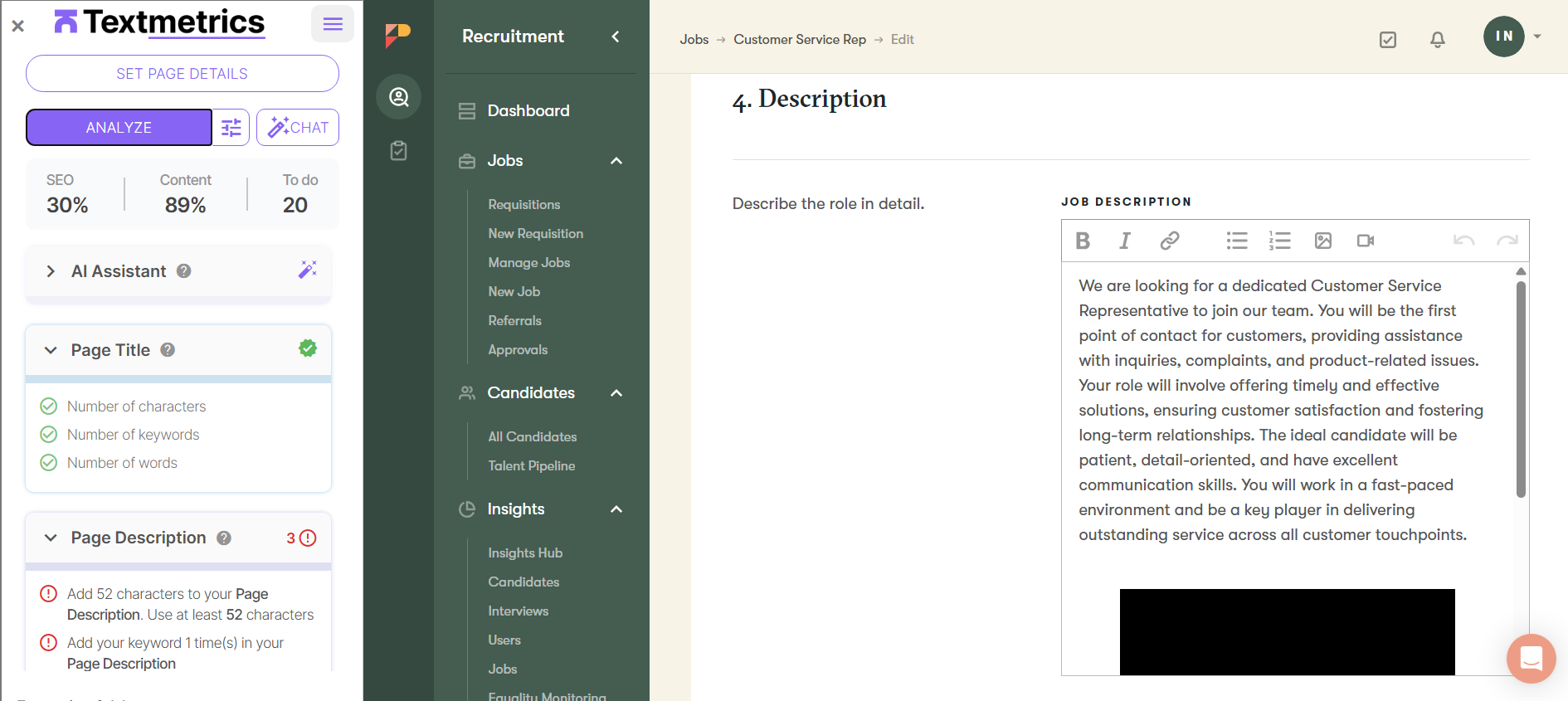Apply italic formatting in editor
The width and height of the screenshot is (1568, 701).
click(1124, 241)
